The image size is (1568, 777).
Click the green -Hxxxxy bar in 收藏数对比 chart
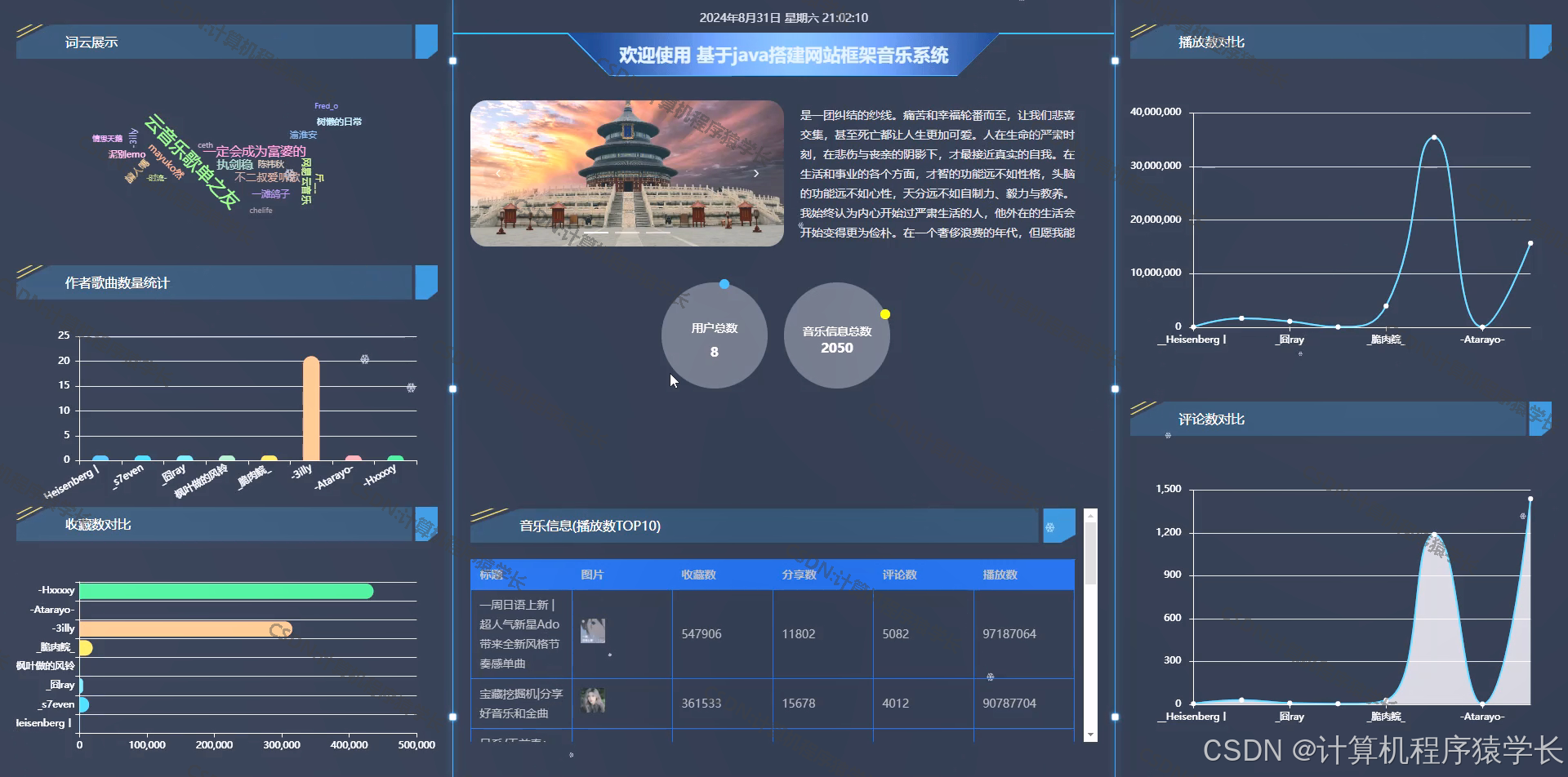[x=226, y=591]
